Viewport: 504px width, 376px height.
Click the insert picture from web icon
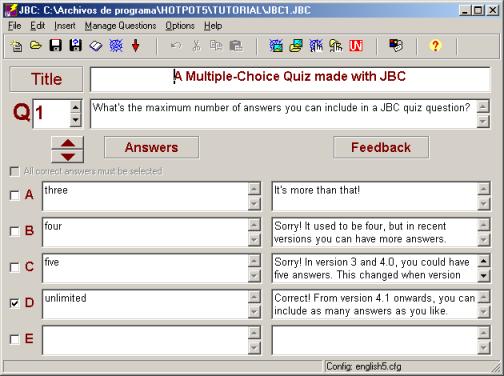pyautogui.click(x=276, y=46)
